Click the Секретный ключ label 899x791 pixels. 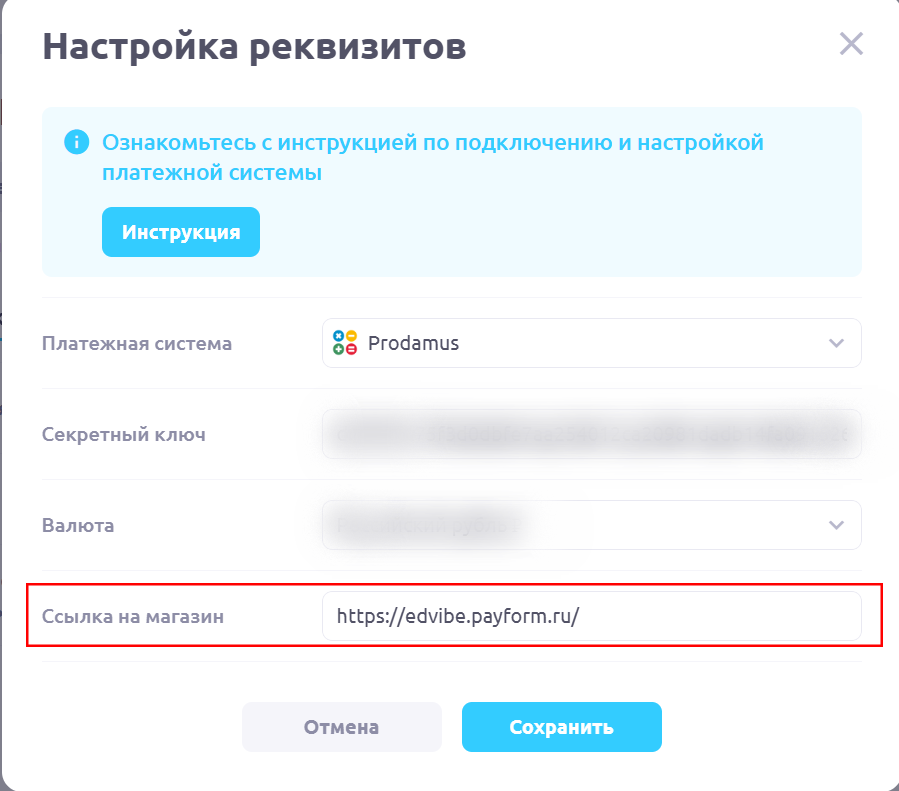click(124, 434)
